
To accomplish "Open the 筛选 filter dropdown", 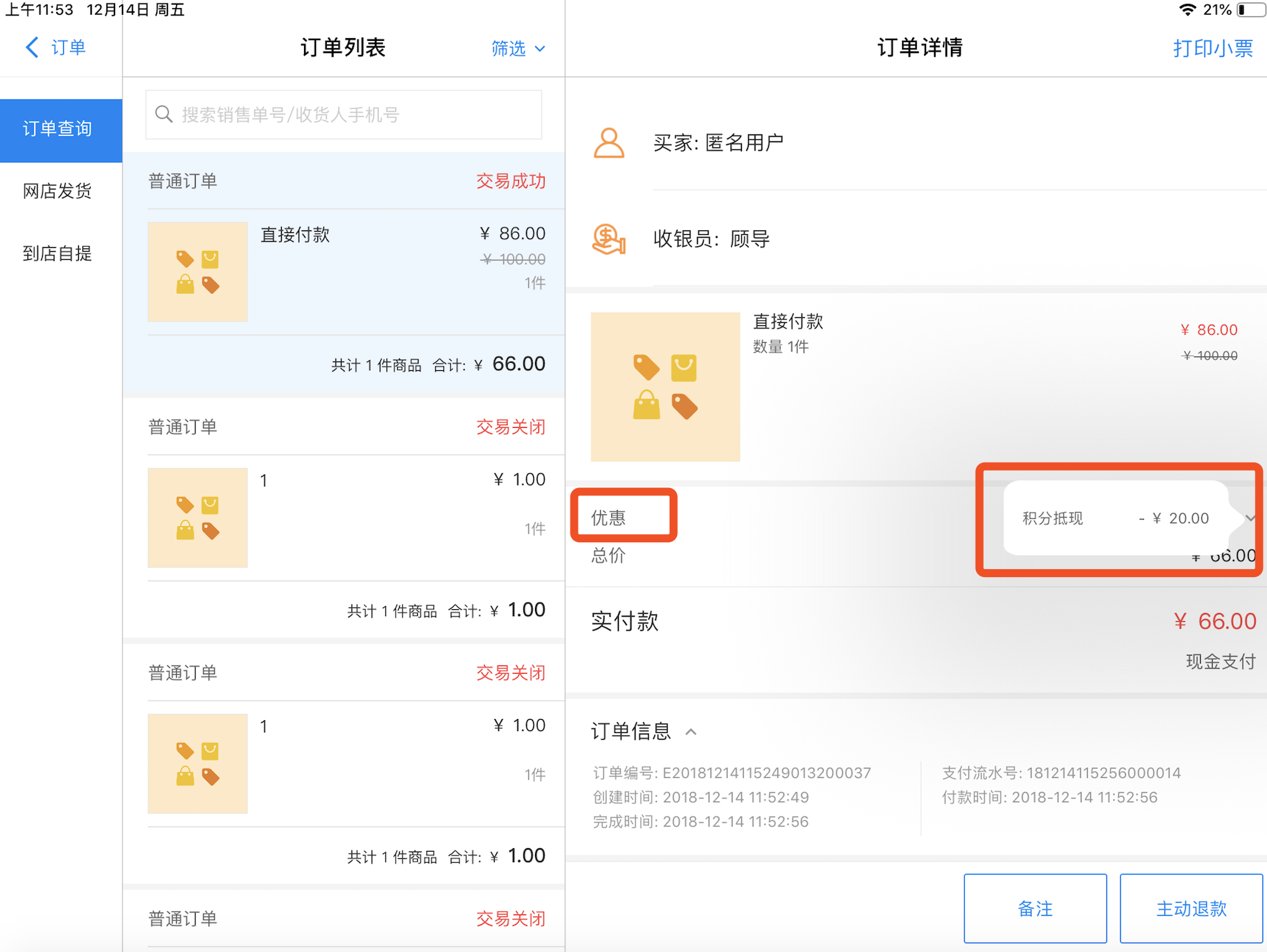I will coord(518,48).
